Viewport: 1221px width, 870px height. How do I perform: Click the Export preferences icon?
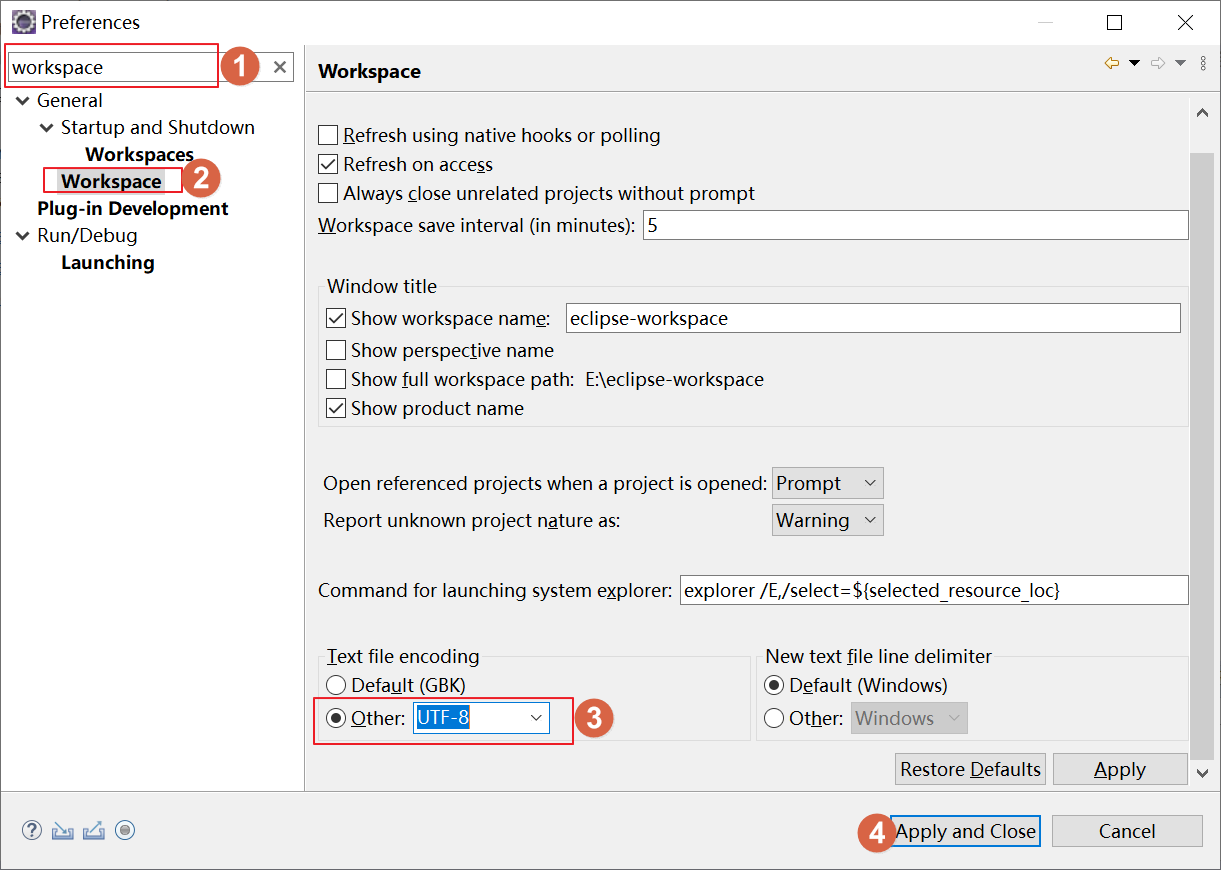(x=94, y=830)
